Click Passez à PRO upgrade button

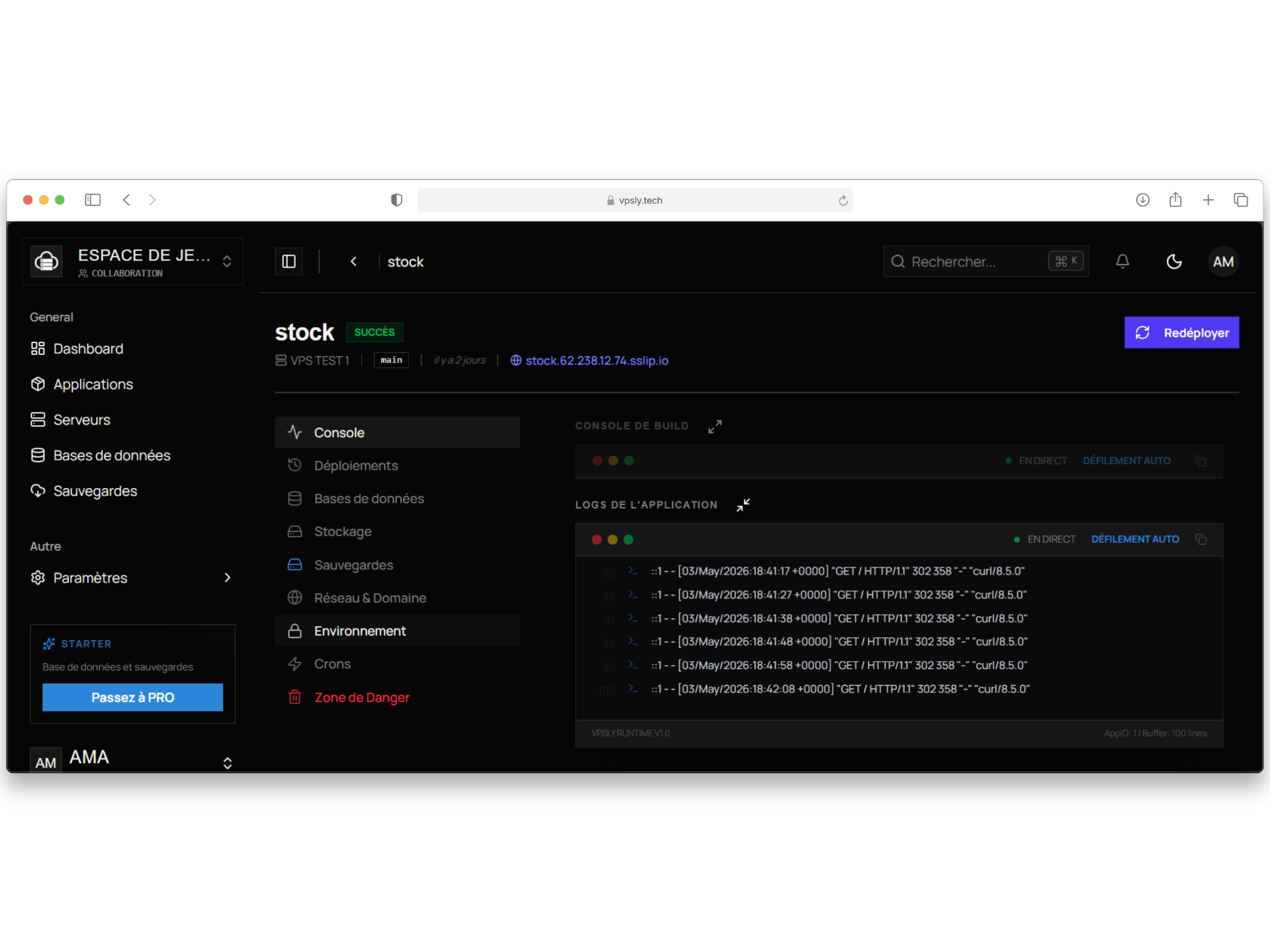(x=132, y=697)
